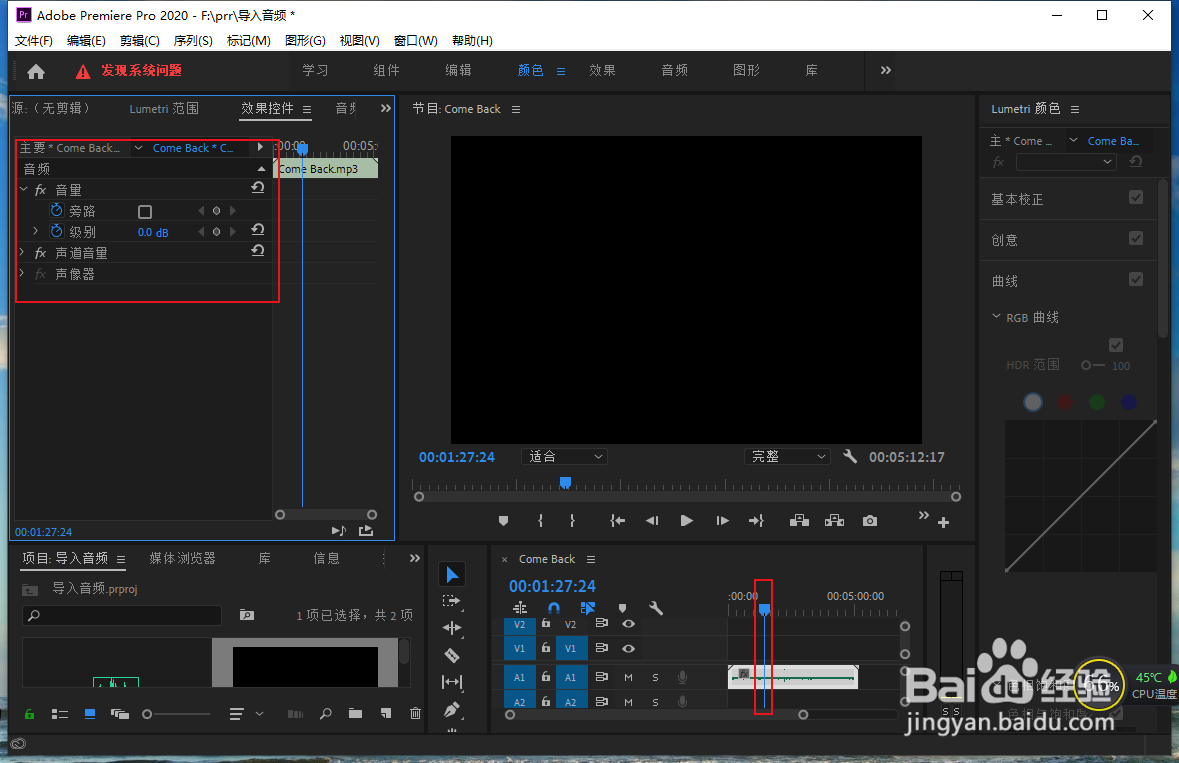Image resolution: width=1179 pixels, height=763 pixels.
Task: Open timeline display settings wrench
Action: (656, 607)
